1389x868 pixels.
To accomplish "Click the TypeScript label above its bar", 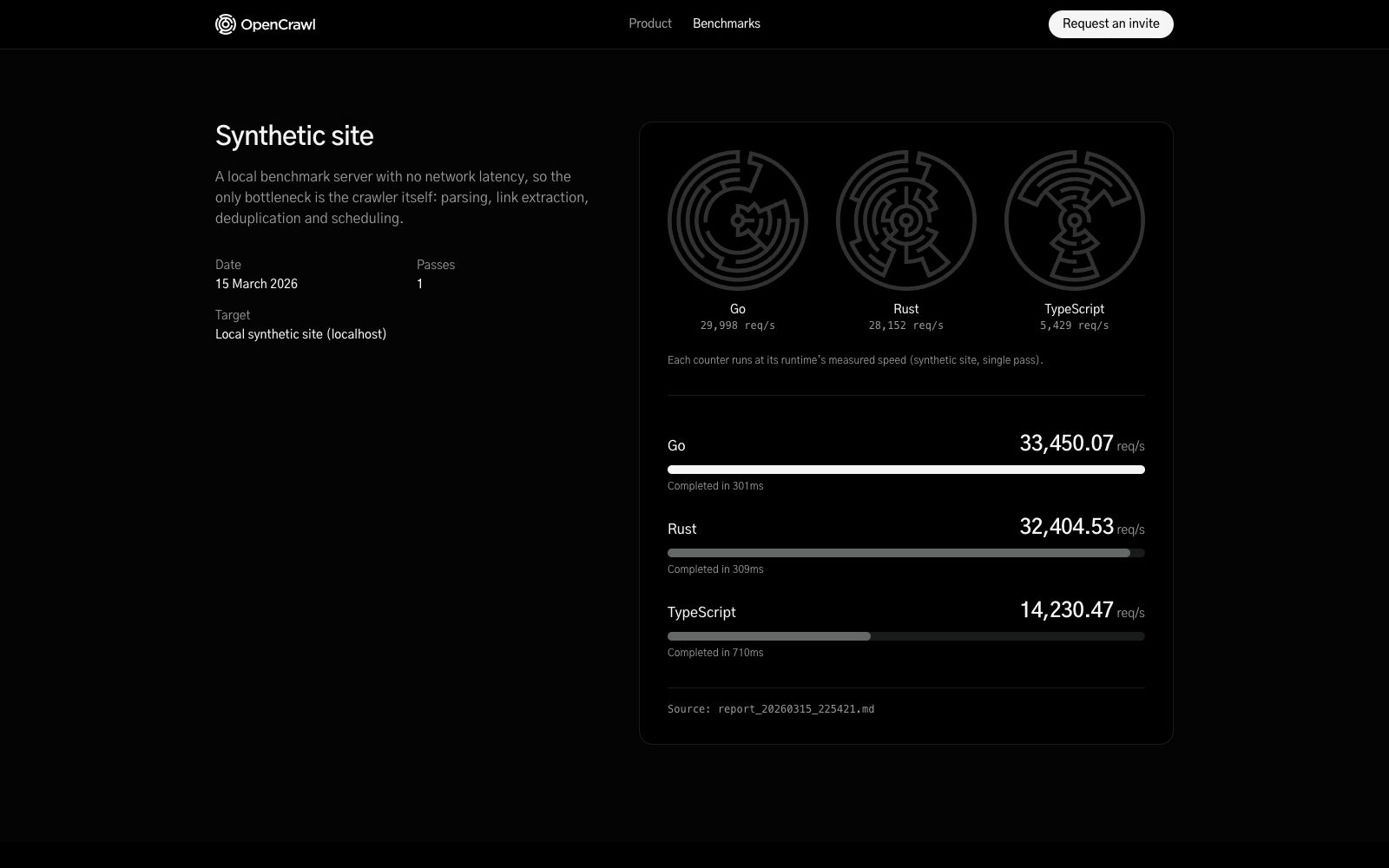I will 701,612.
